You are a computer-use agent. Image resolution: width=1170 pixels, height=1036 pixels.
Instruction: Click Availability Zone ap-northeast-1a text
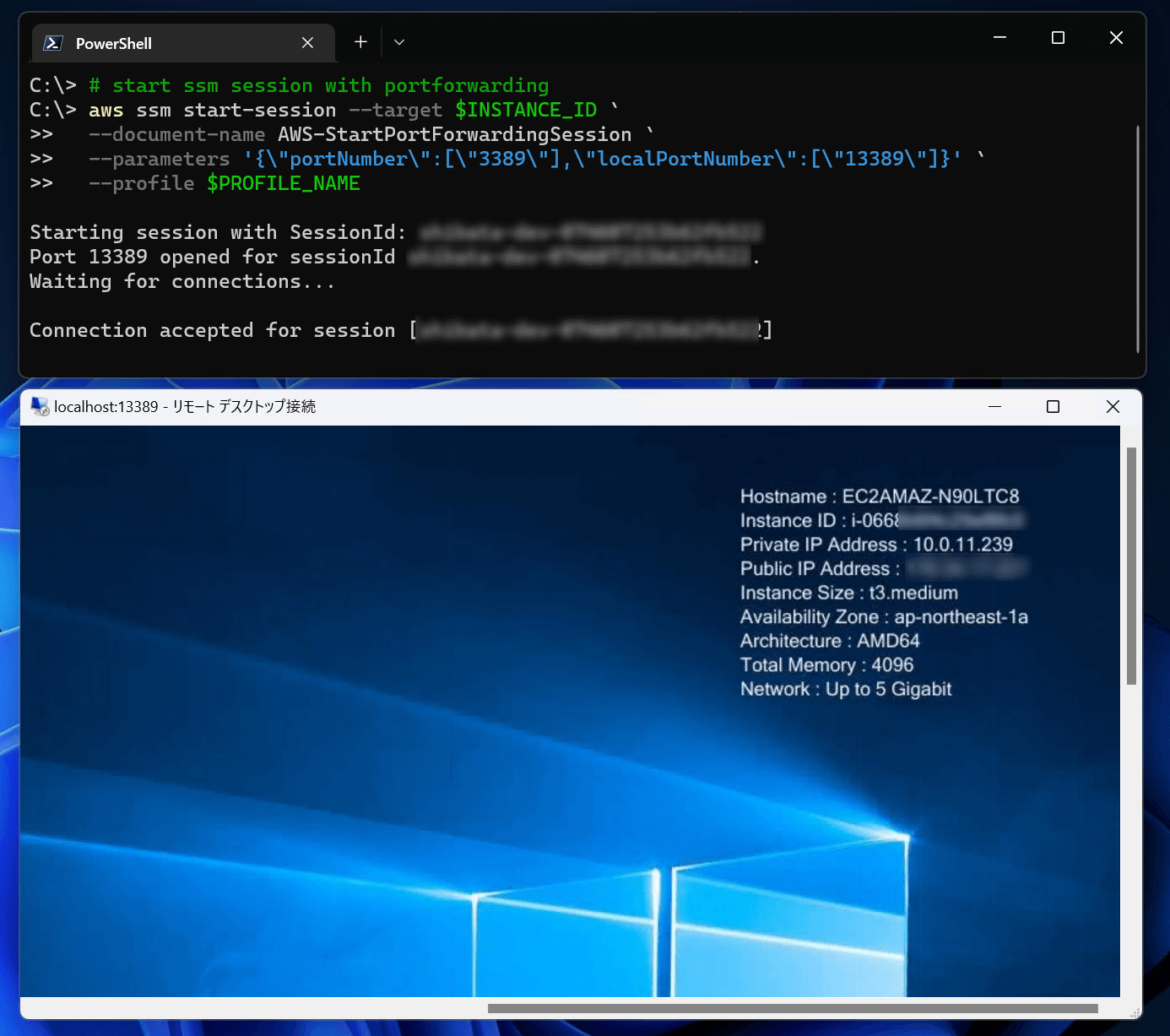884,617
